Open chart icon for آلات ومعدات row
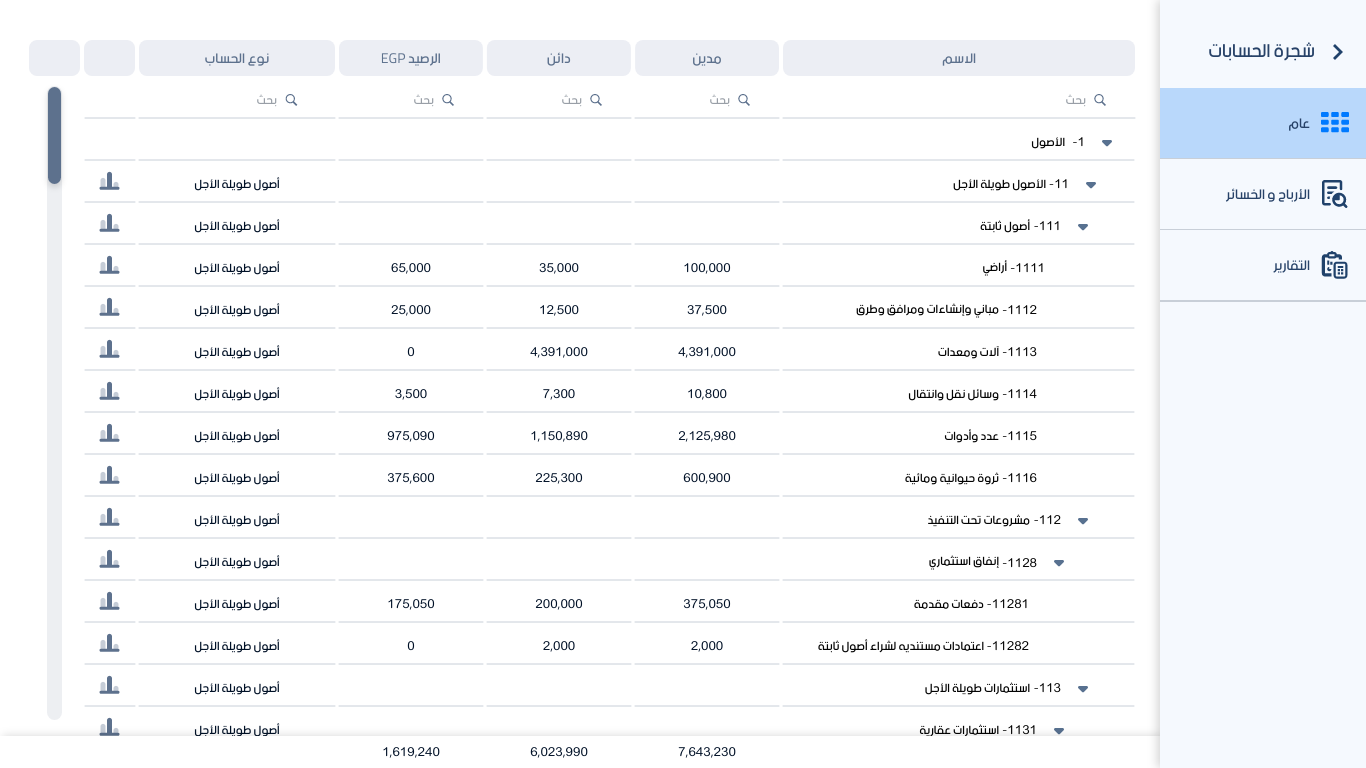1366x768 pixels. (109, 351)
